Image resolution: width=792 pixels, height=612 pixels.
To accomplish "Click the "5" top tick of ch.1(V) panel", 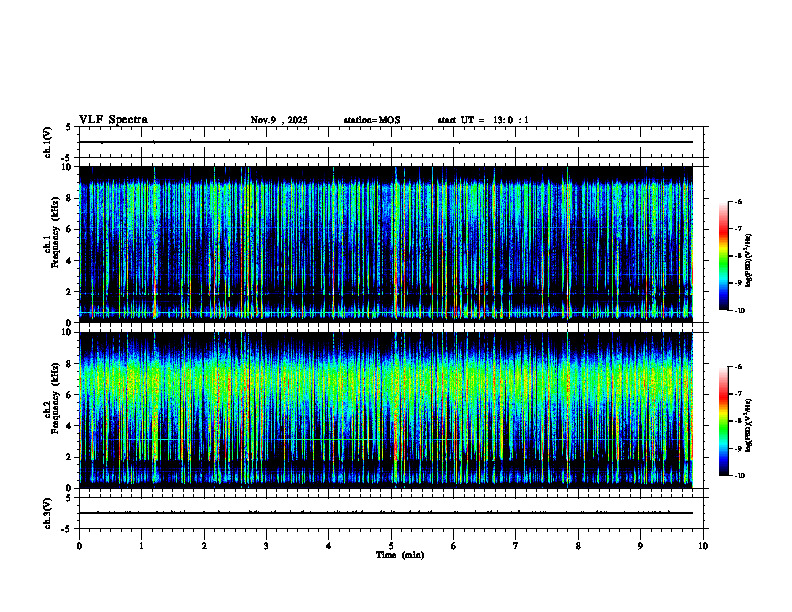I will (68, 128).
